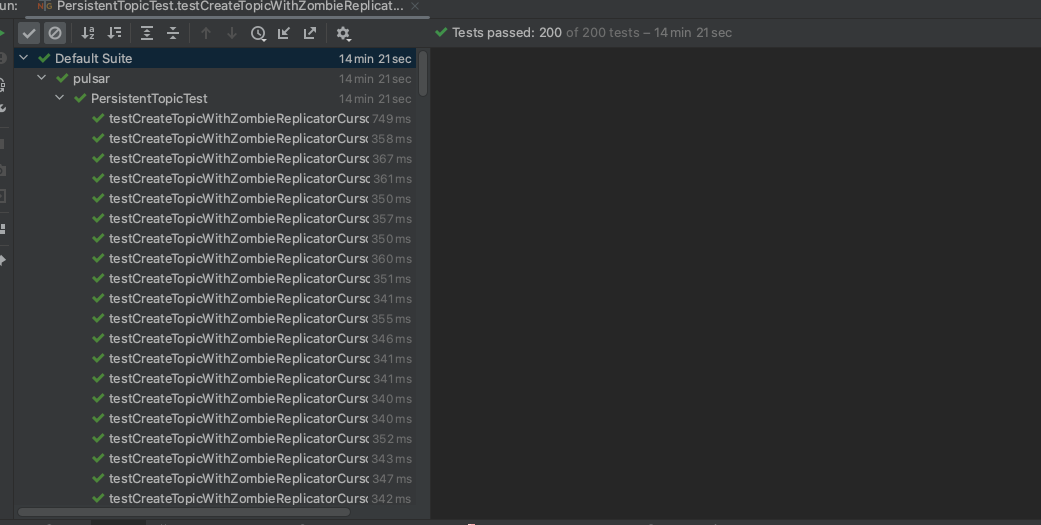Select the test row taking 355 ms
The height and width of the screenshot is (525, 1041).
coord(215,318)
